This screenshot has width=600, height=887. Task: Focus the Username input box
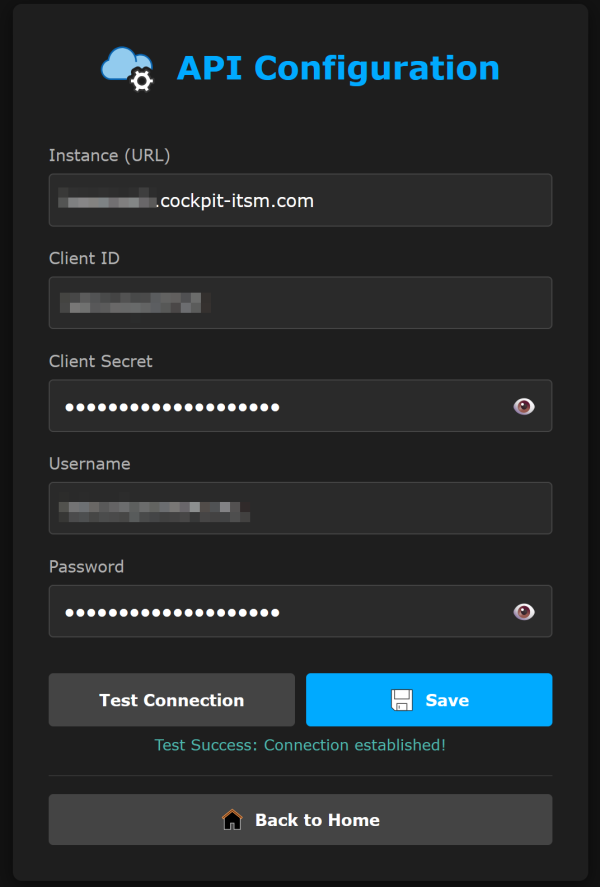coord(300,509)
